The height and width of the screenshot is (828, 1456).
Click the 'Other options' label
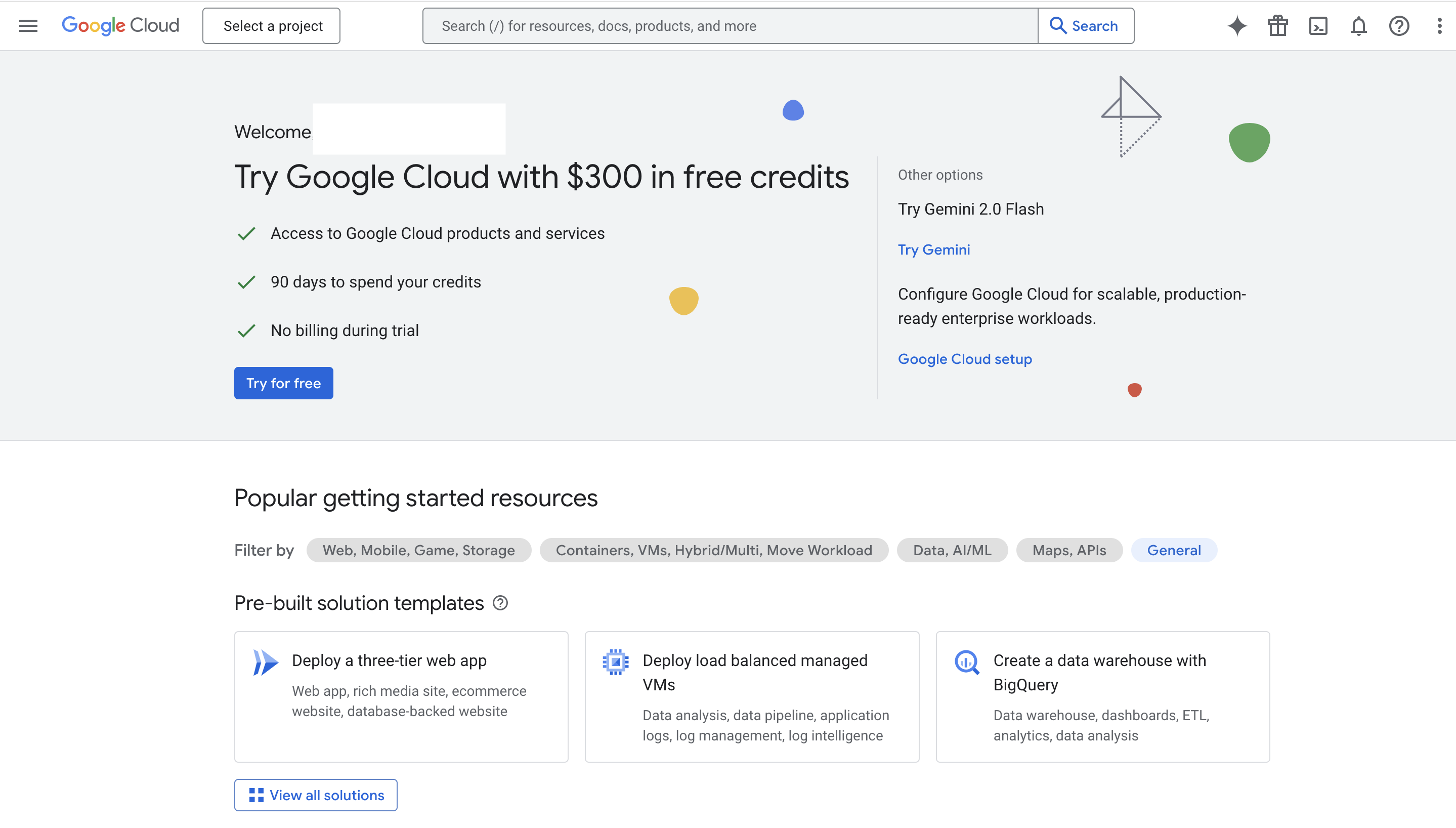pos(940,175)
